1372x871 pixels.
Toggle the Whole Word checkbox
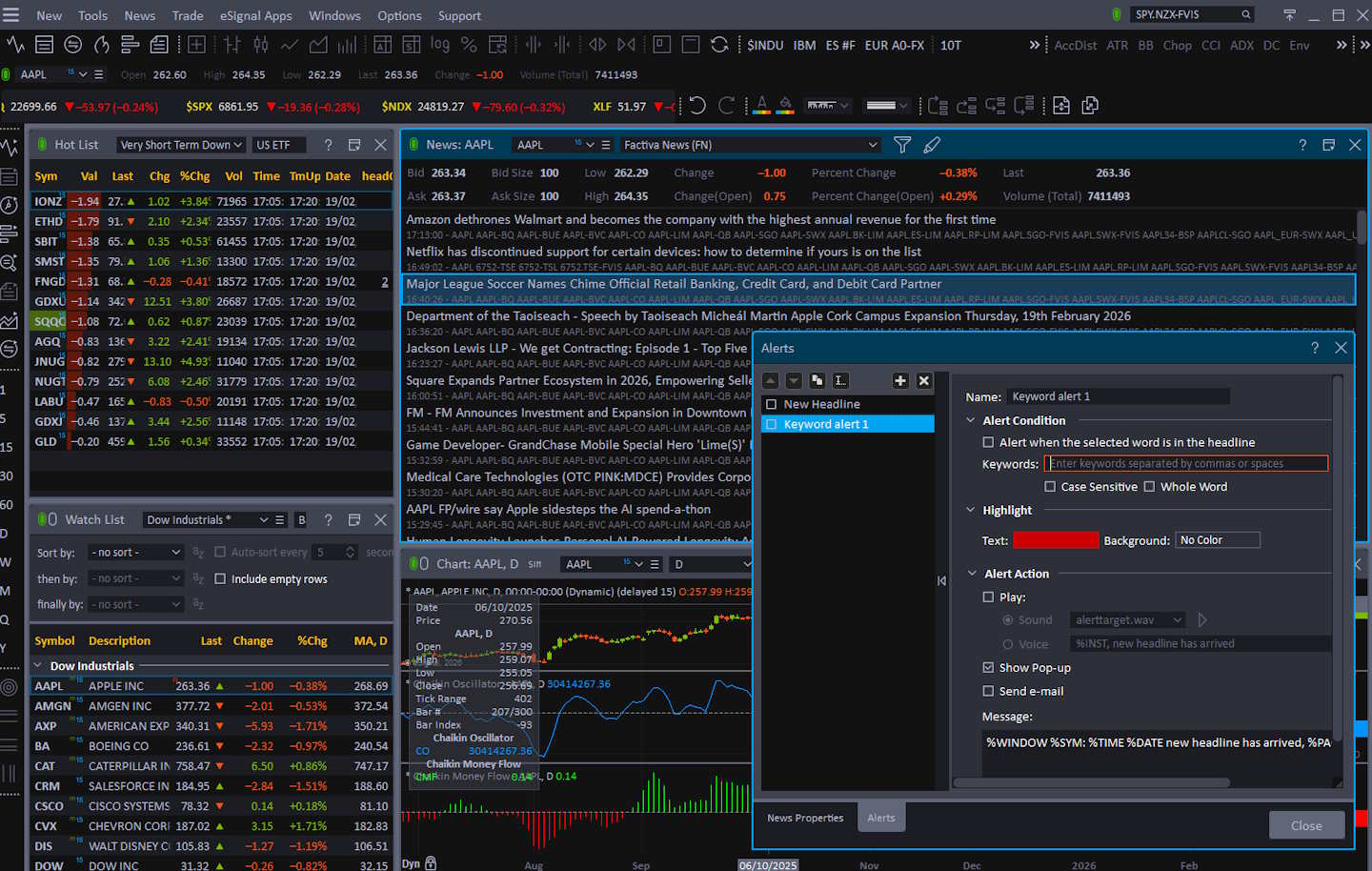click(x=1149, y=487)
